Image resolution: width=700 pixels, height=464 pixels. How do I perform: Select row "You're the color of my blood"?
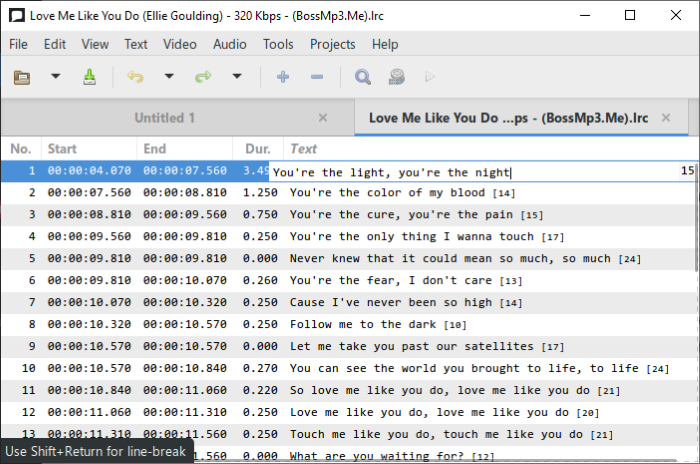point(348,193)
